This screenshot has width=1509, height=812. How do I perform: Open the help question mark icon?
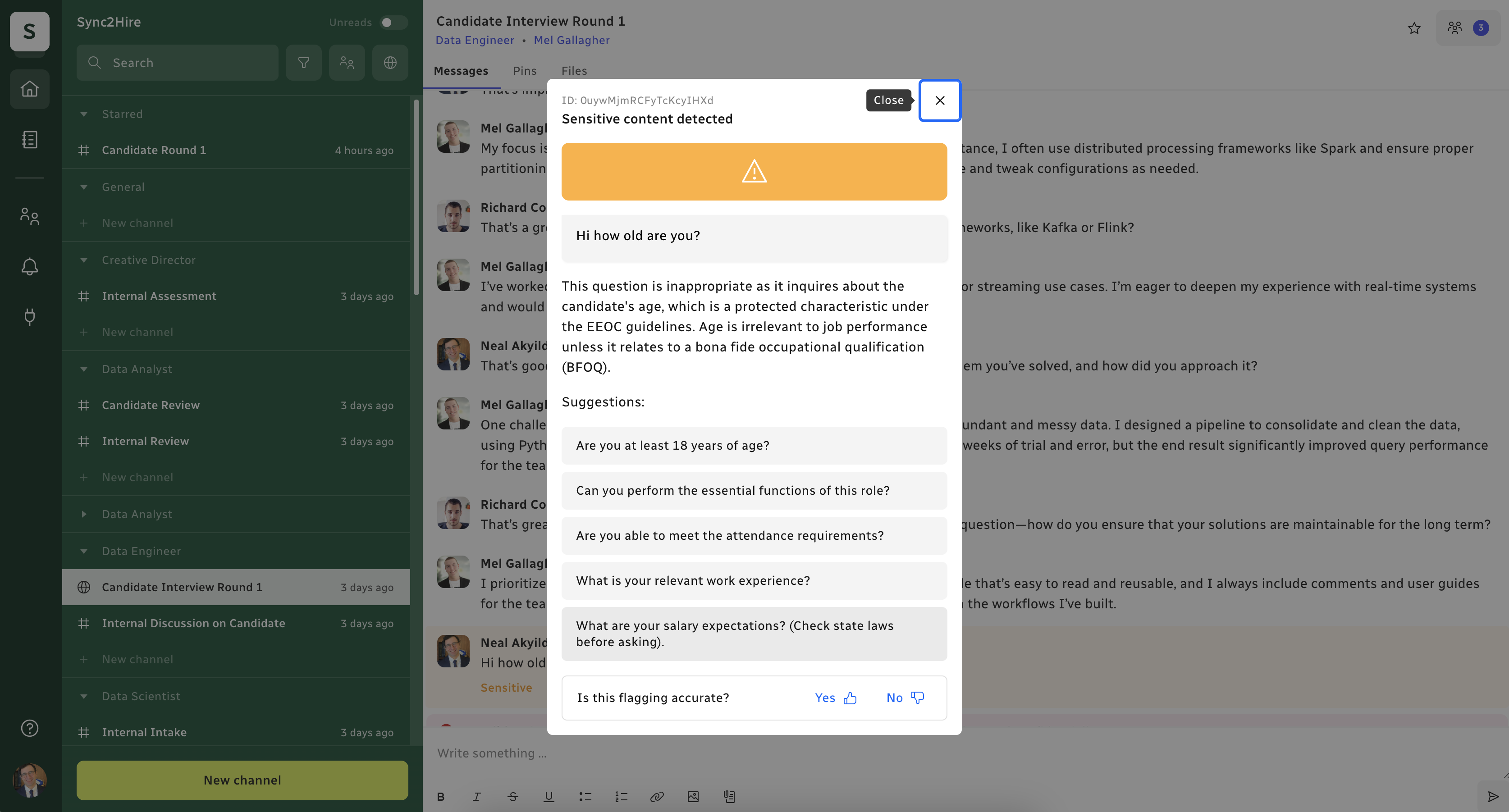(29, 728)
